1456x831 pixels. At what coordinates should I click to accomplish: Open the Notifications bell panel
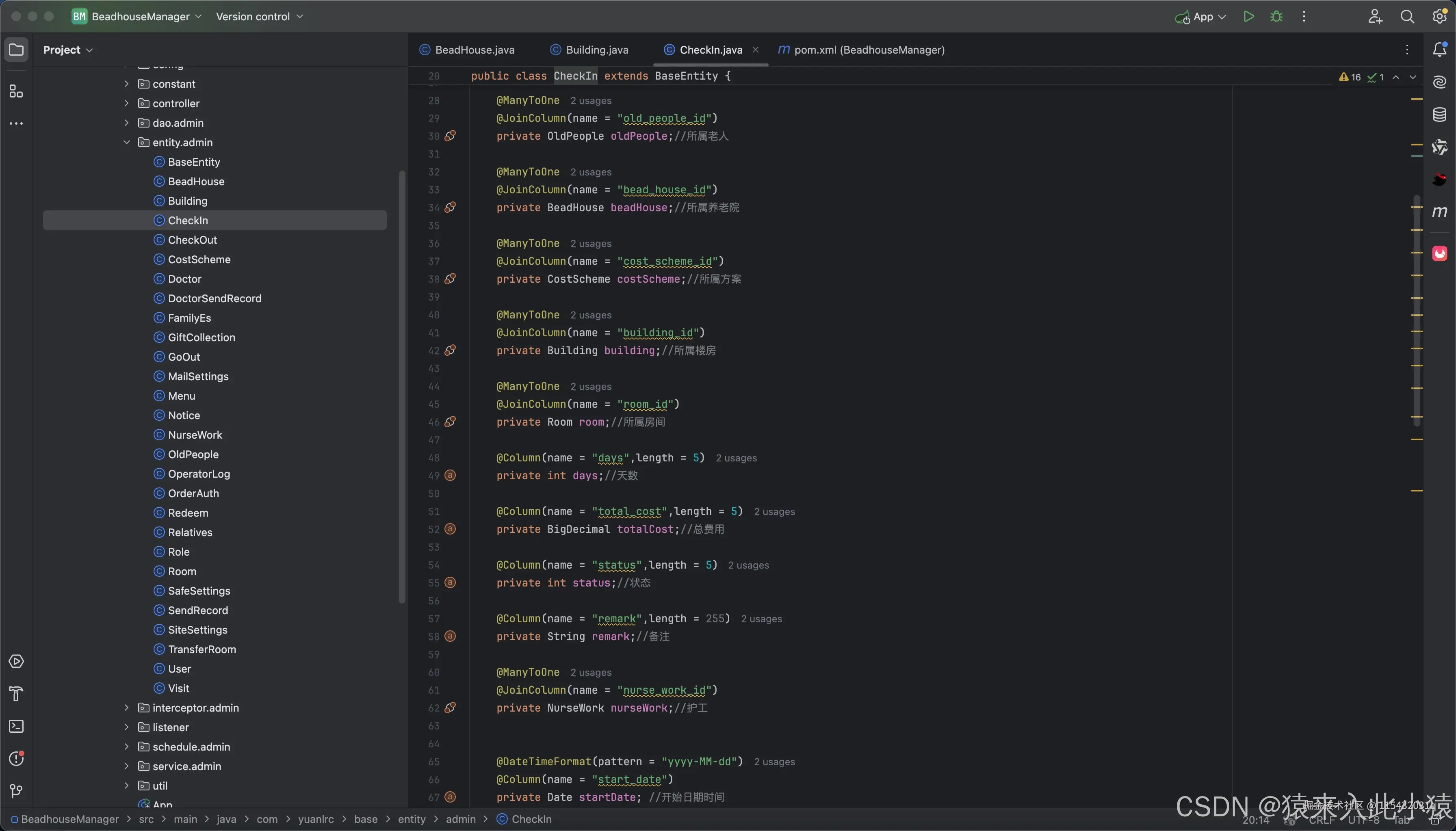pos(1439,50)
